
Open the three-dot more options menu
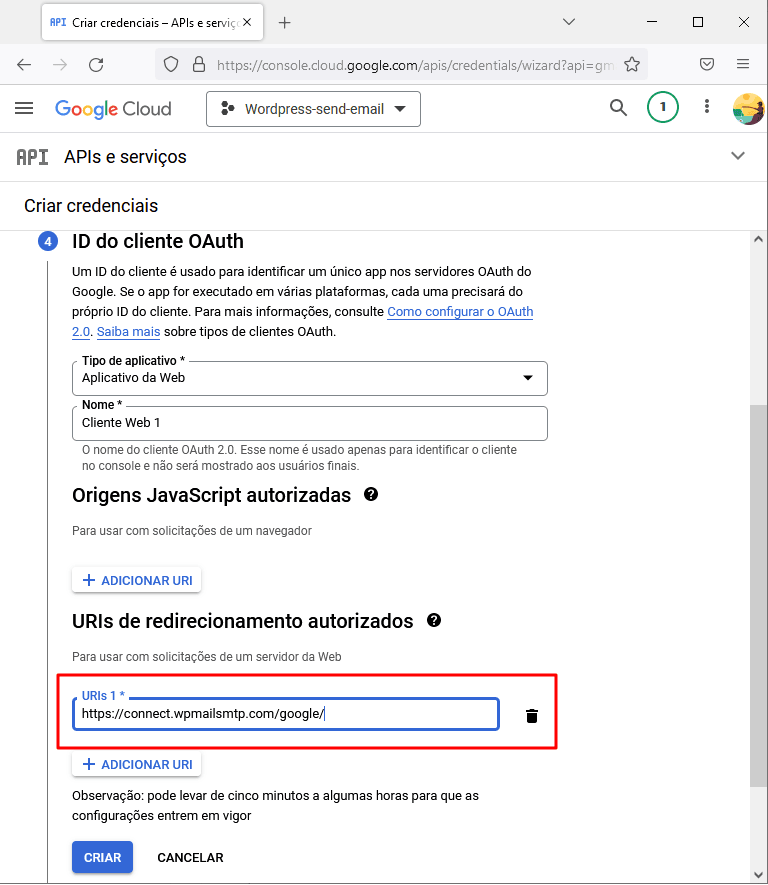coord(706,107)
